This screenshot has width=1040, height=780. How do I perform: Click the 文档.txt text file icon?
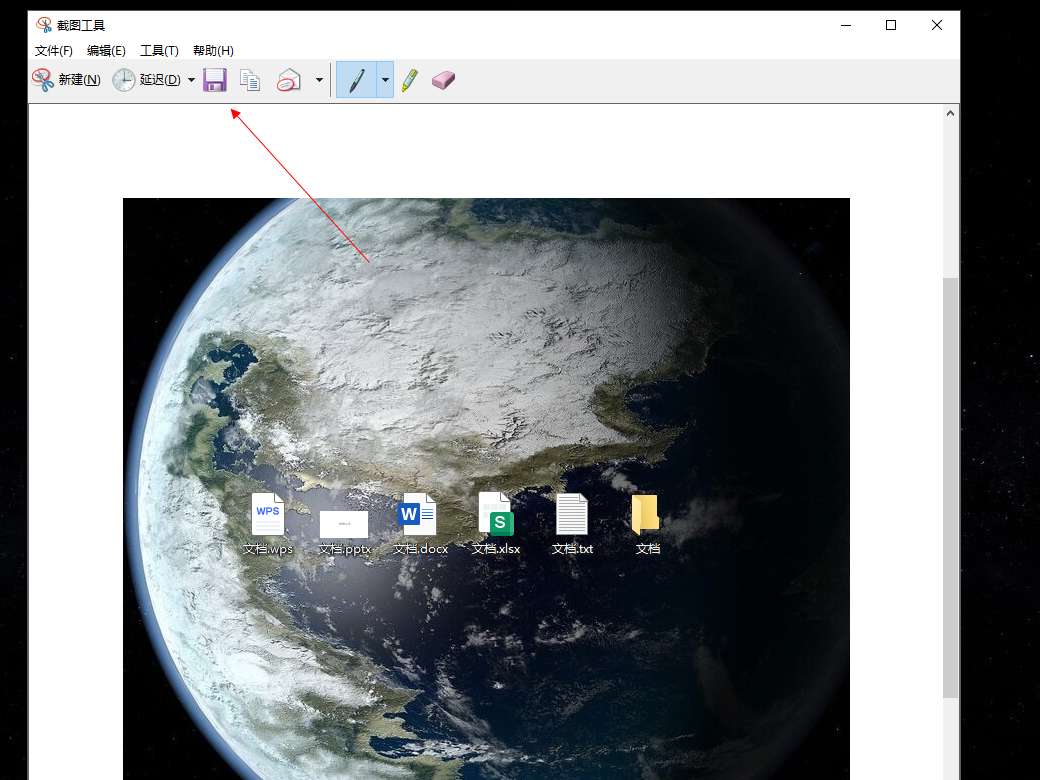(572, 514)
